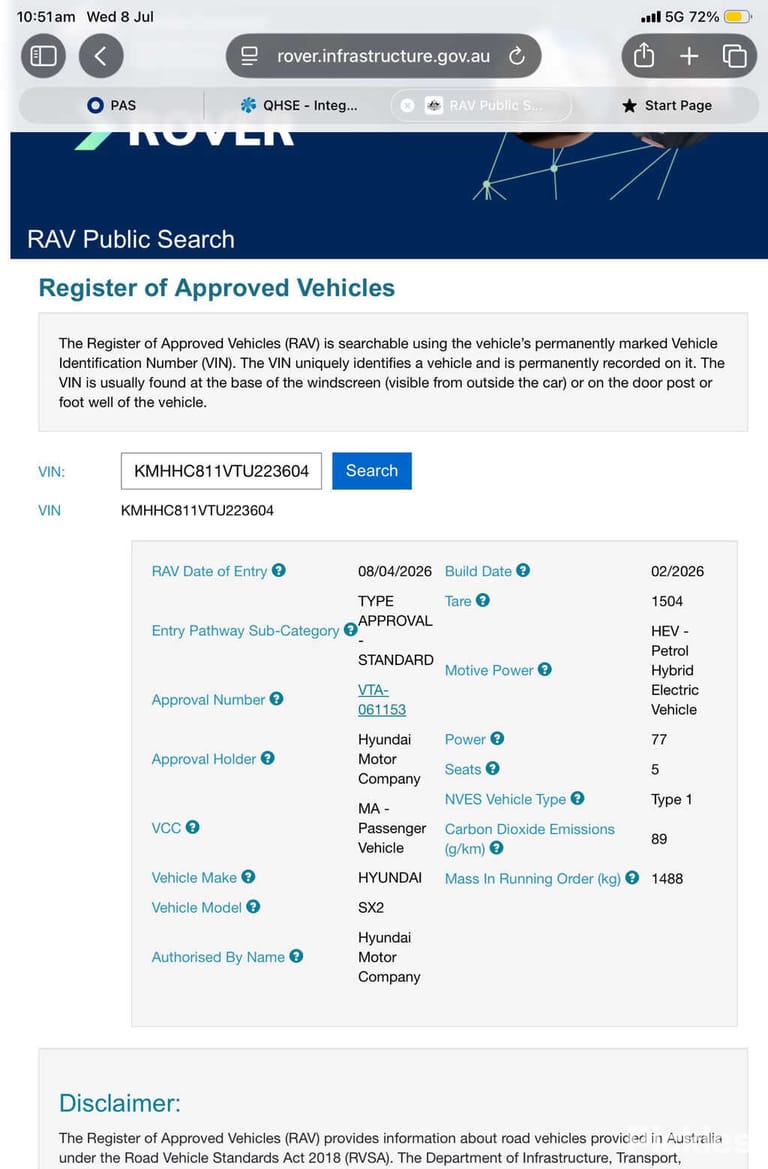Show help for Authorised By Name
This screenshot has height=1169, width=768.
(296, 956)
